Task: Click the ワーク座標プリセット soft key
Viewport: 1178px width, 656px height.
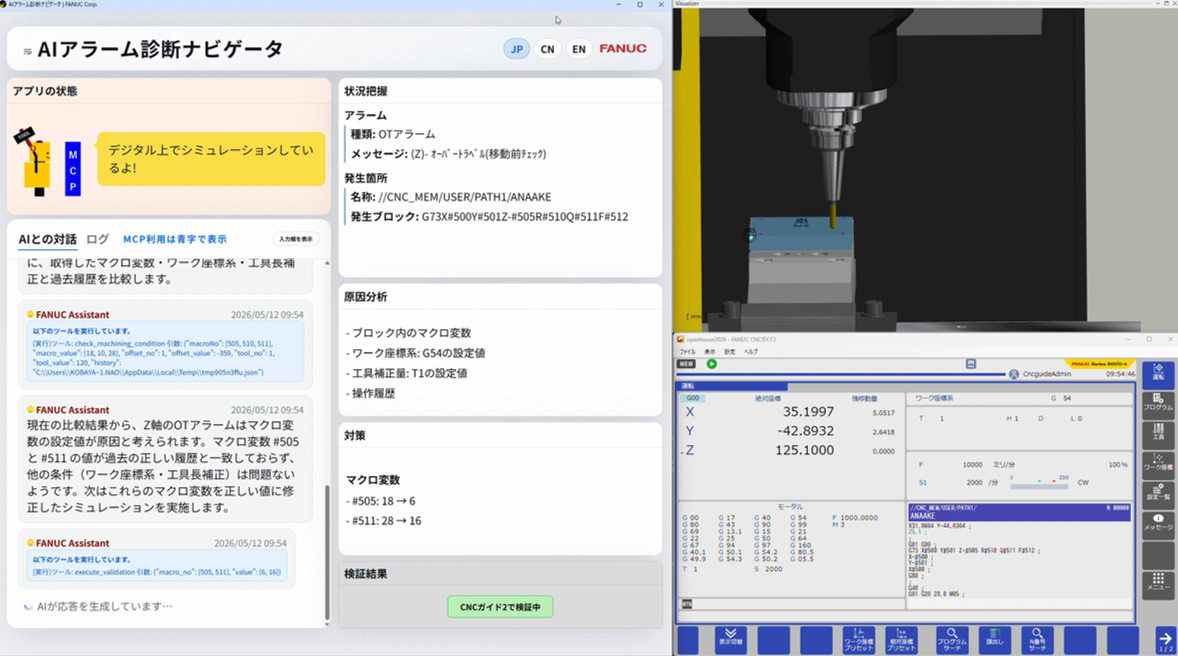Action: (858, 639)
